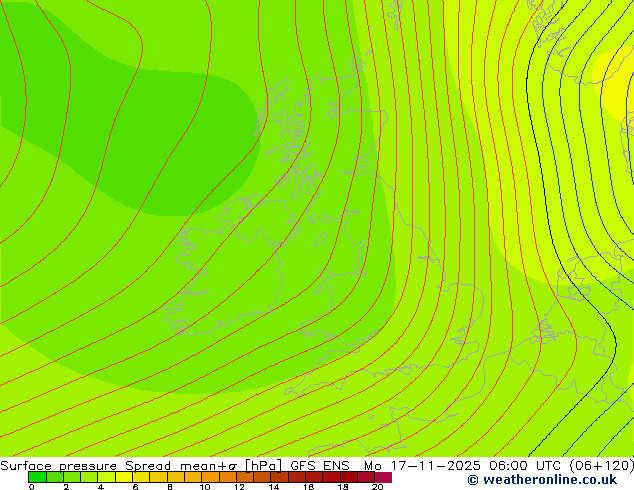Viewport: 634px width, 490px height.
Task: Click the date 'Mo 17-11-2025'
Action: click(x=422, y=465)
